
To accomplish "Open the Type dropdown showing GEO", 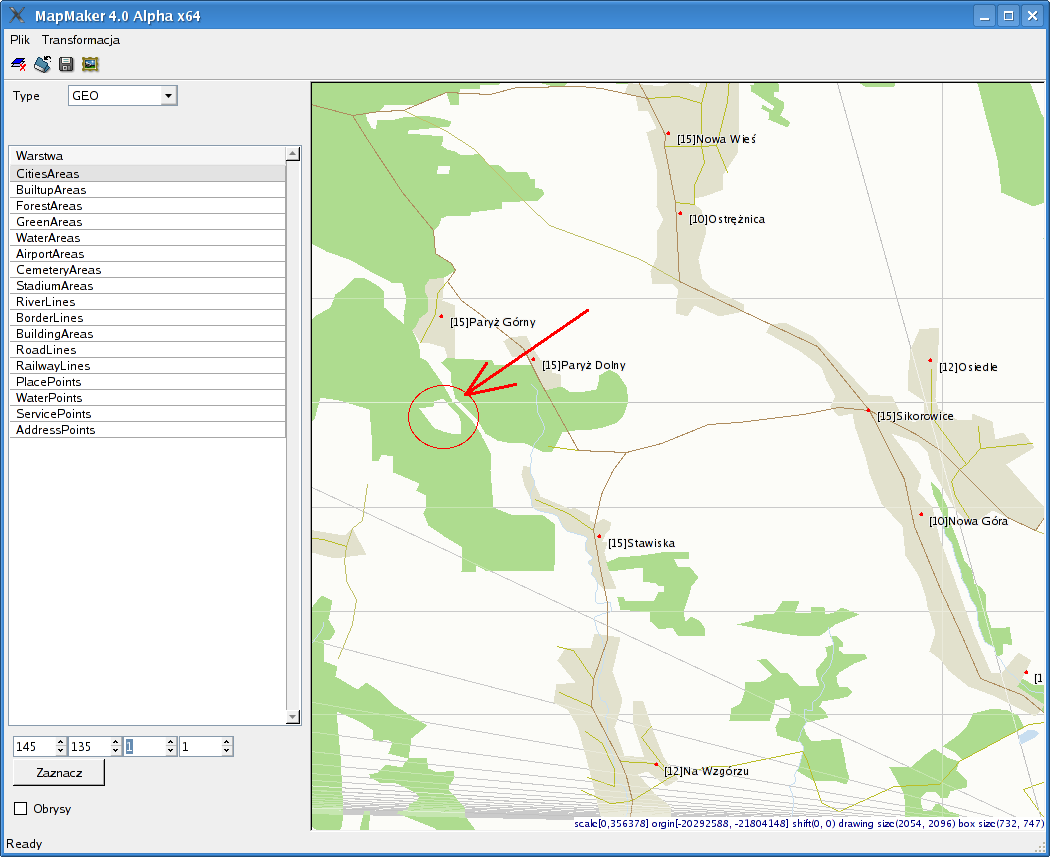I will 168,96.
